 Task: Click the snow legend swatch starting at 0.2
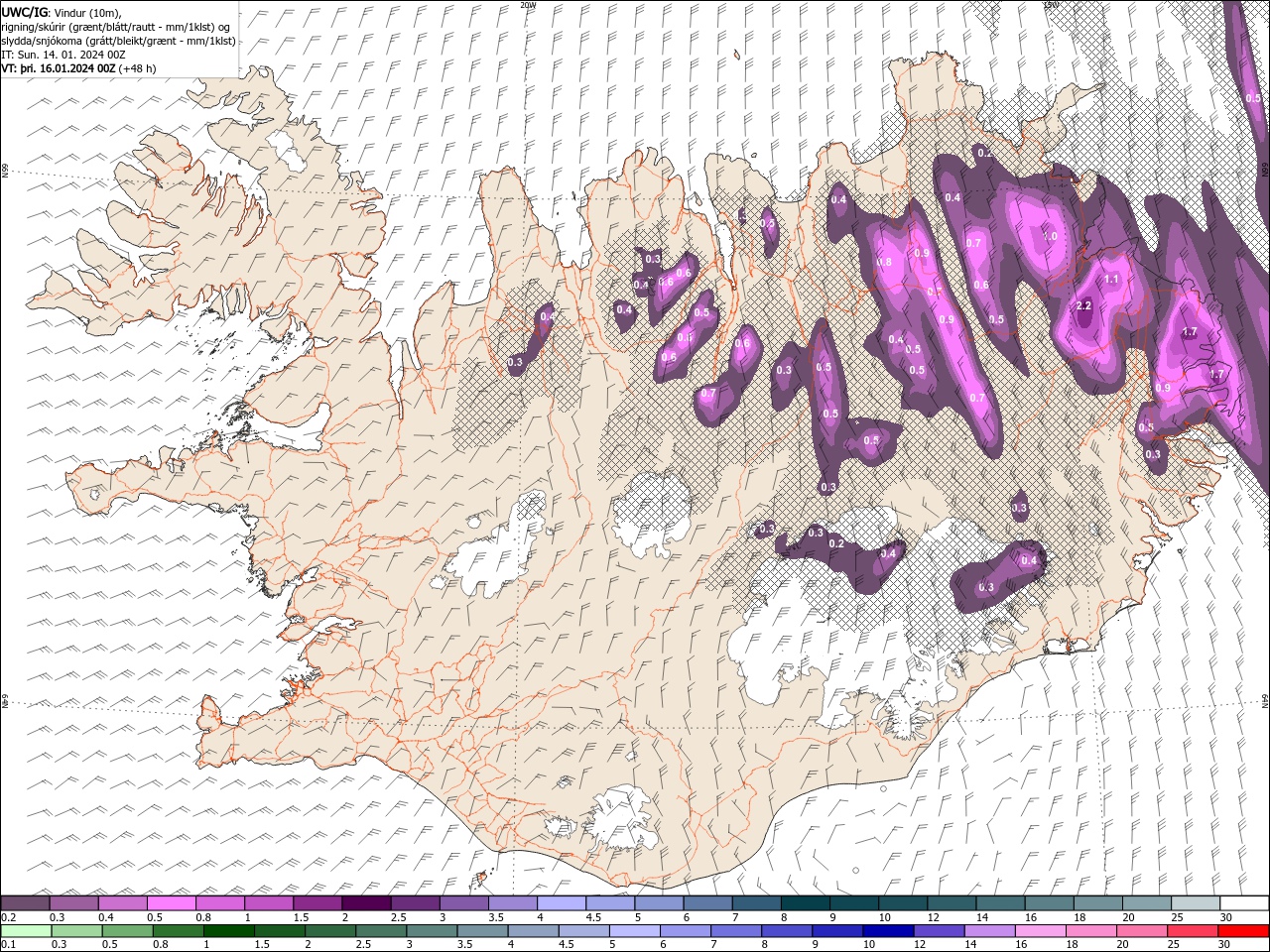25,903
